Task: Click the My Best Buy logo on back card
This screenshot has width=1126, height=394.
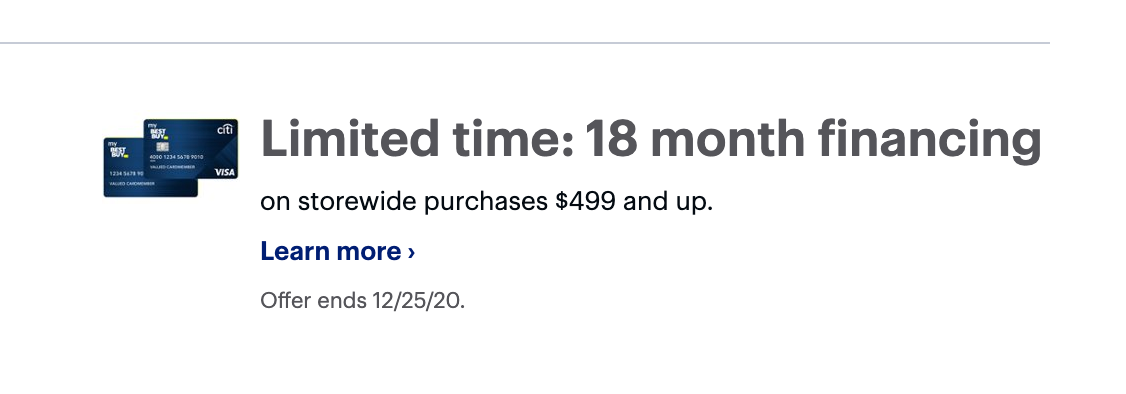Action: click(118, 149)
